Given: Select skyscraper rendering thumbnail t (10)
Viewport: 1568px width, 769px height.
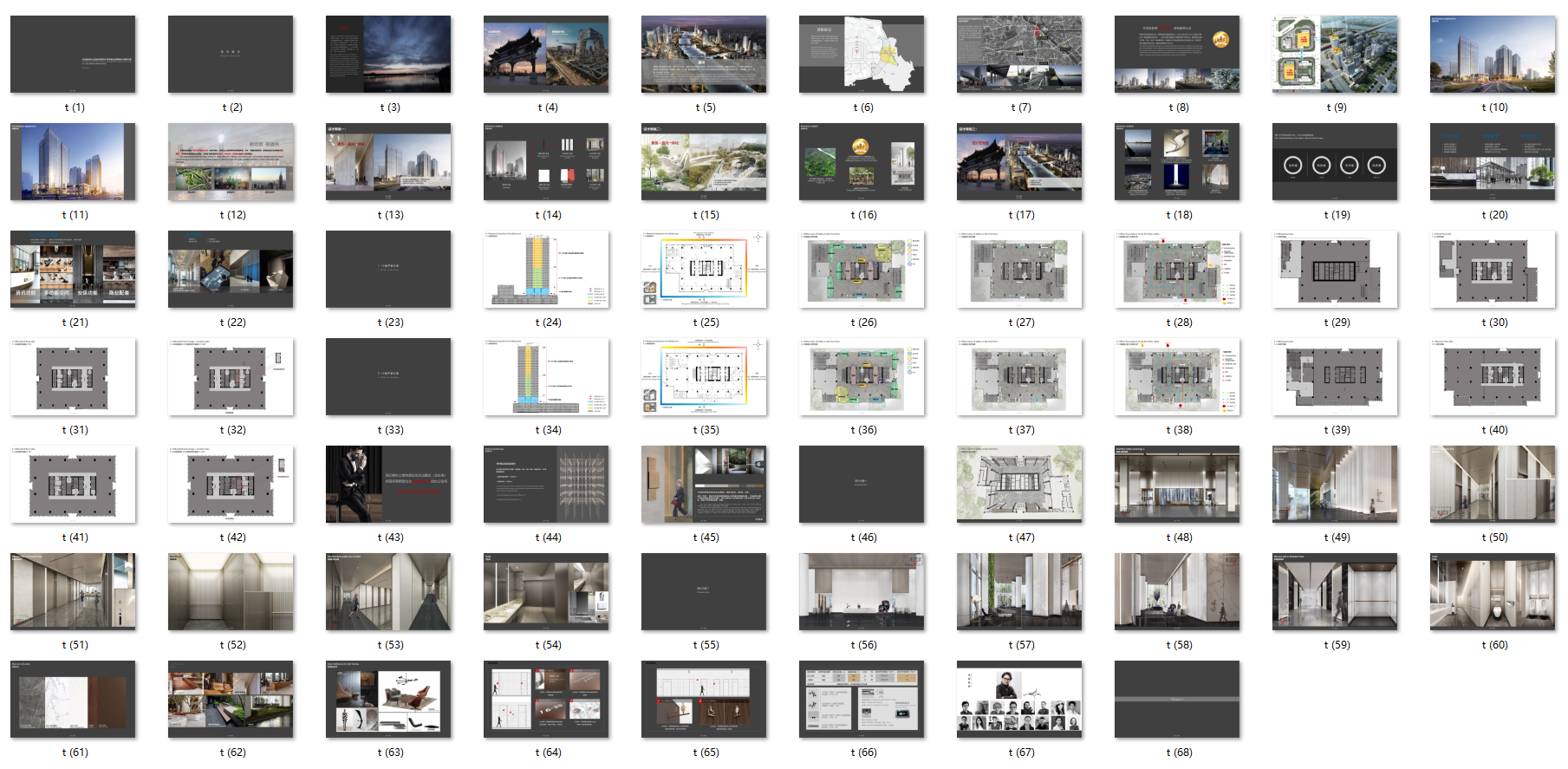Looking at the screenshot, I should (x=1493, y=54).
